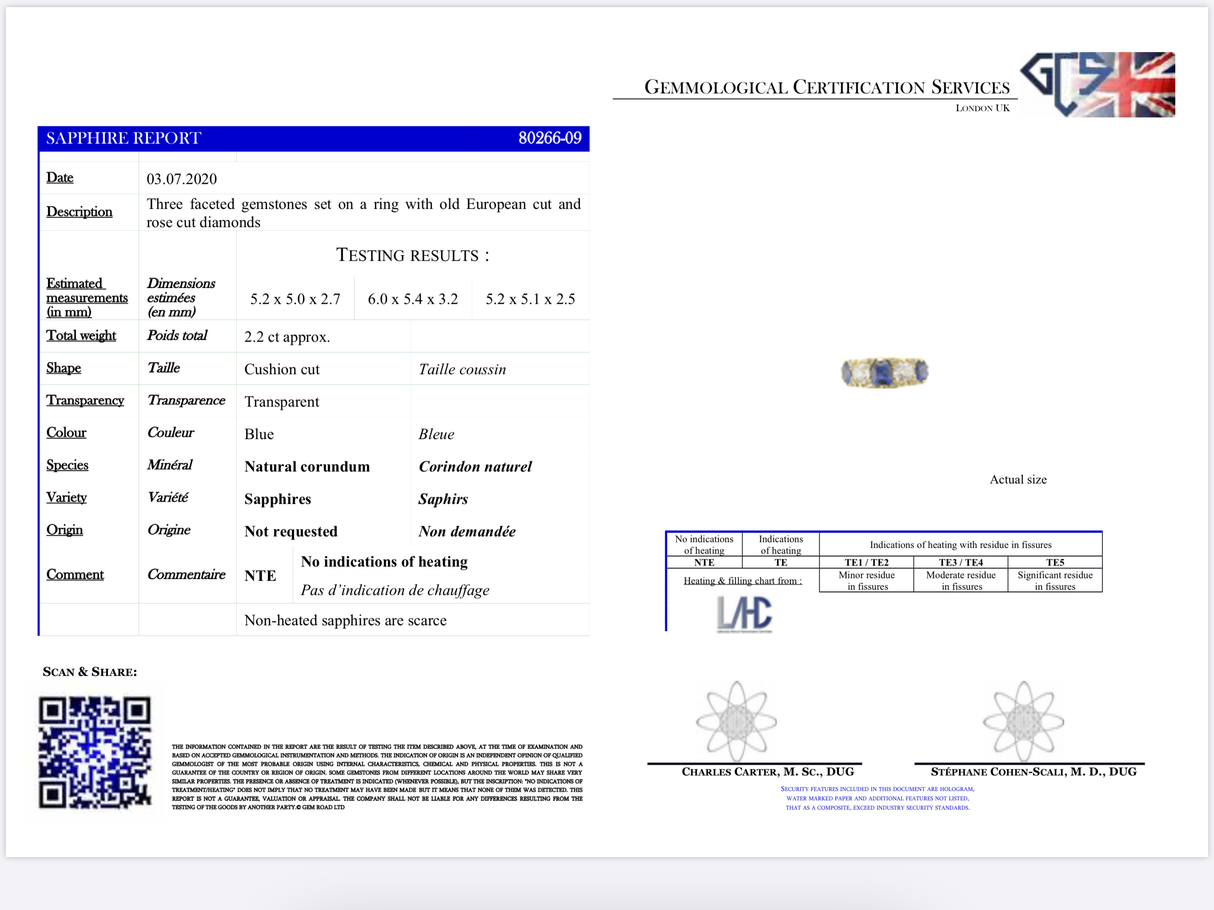Click the TE3 / TE4 chart cell

(960, 562)
